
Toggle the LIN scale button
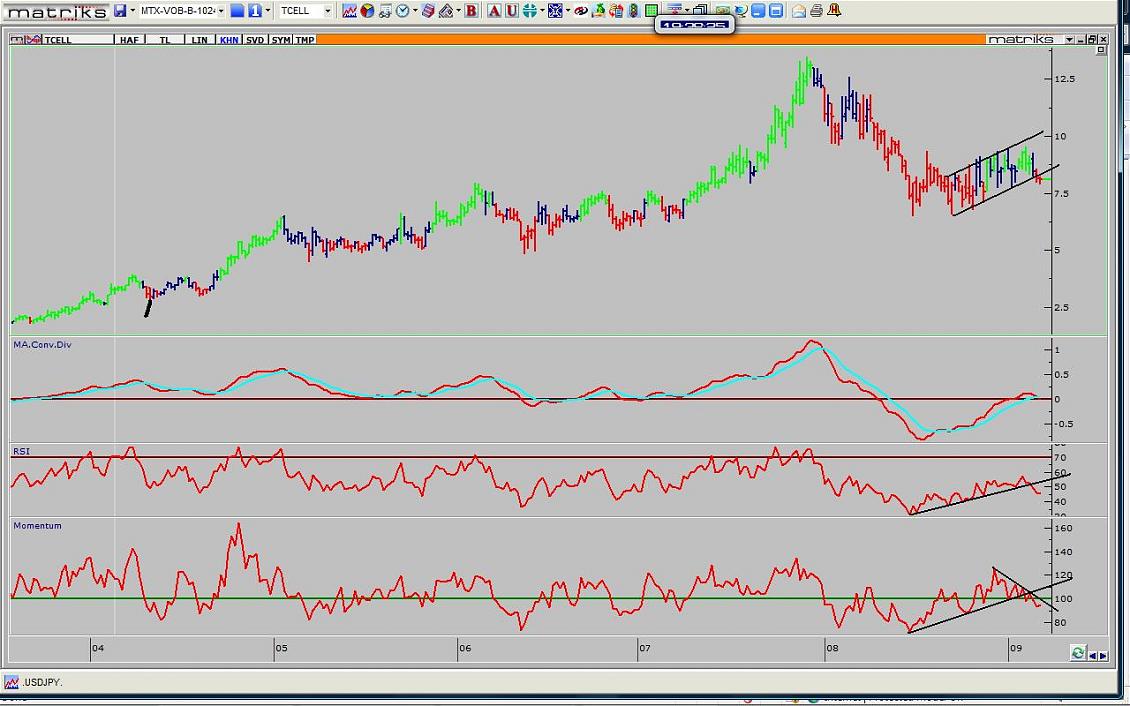pos(200,40)
